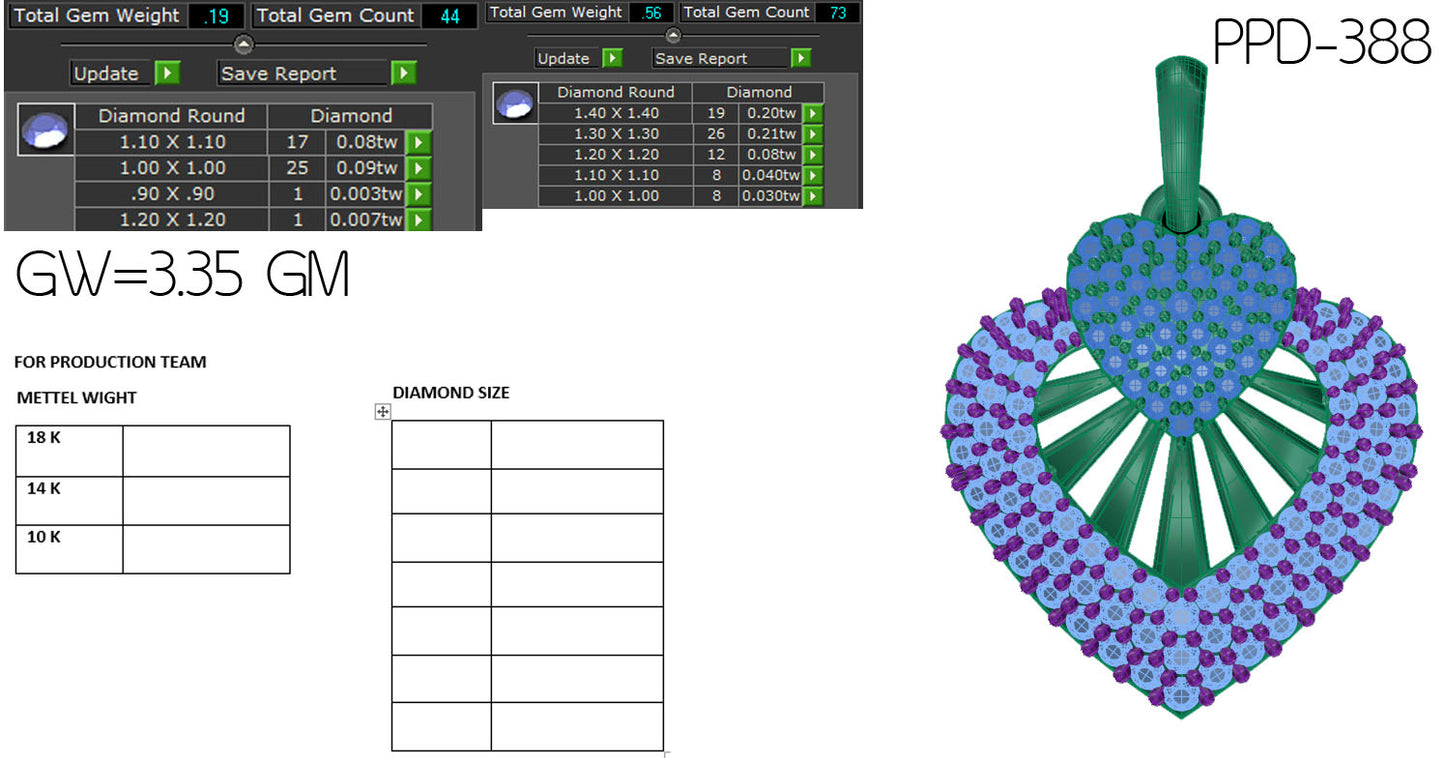Viewport: 1445px width, 763px height.
Task: Click the green arrow next to the 0.21tw row
Action: click(x=812, y=133)
